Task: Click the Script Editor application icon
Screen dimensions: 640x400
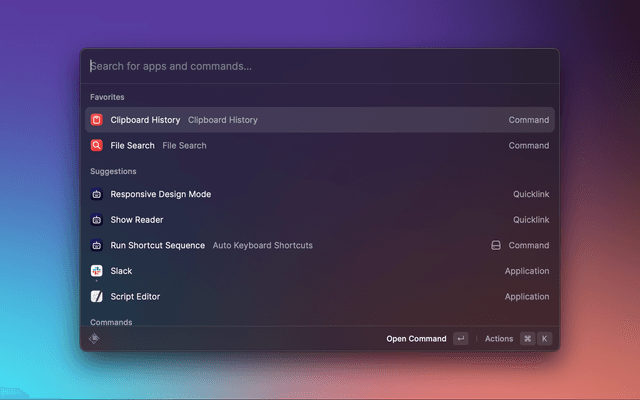Action: (x=97, y=297)
